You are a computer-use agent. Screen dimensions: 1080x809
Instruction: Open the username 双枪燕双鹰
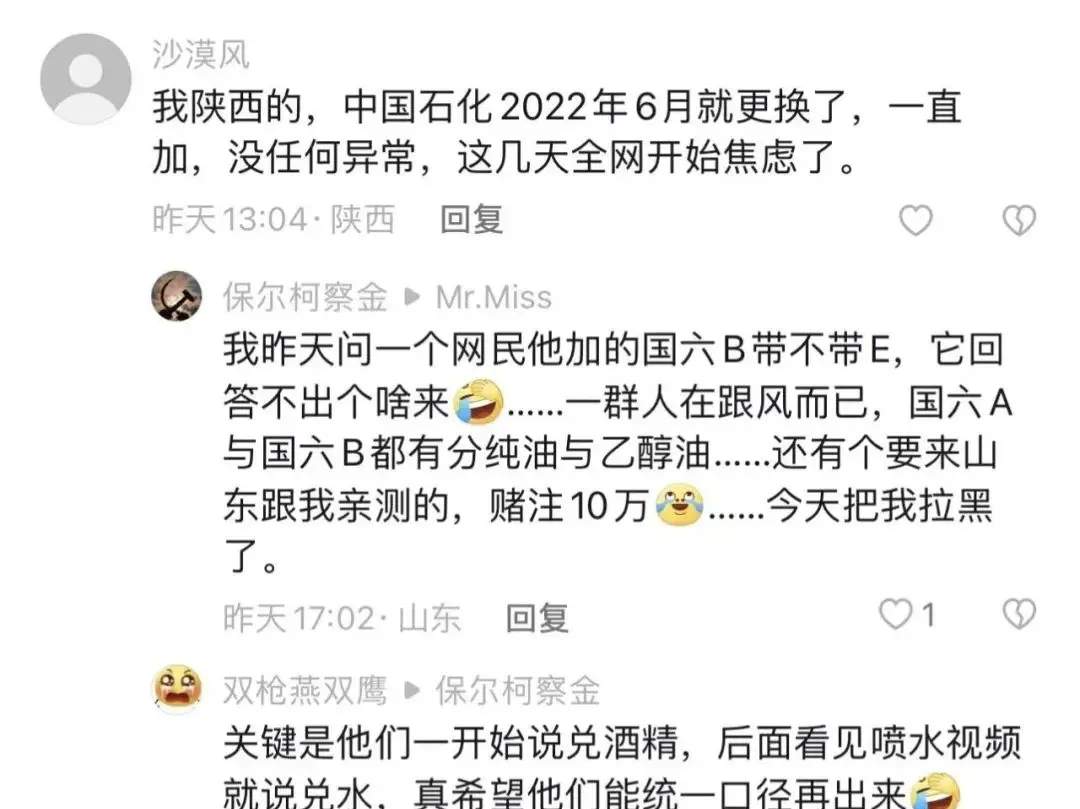pos(305,690)
